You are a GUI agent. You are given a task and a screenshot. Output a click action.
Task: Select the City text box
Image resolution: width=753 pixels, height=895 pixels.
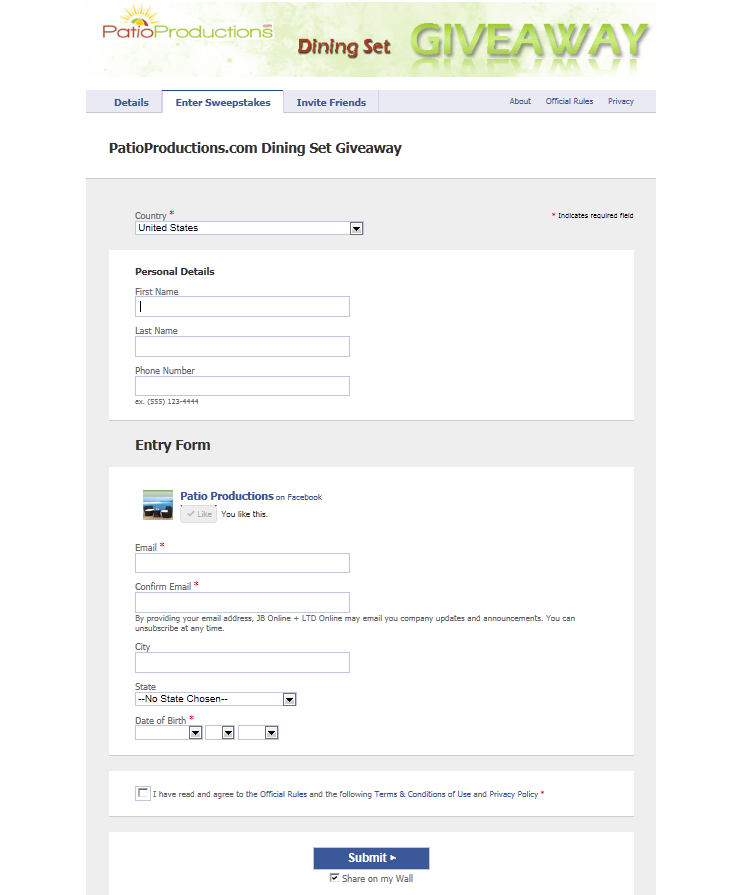(242, 662)
